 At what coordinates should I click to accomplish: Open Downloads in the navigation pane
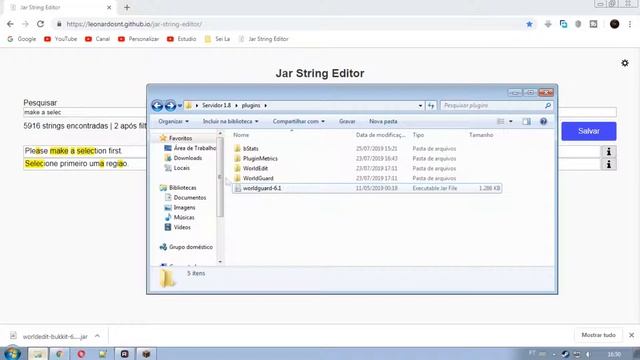(x=187, y=158)
